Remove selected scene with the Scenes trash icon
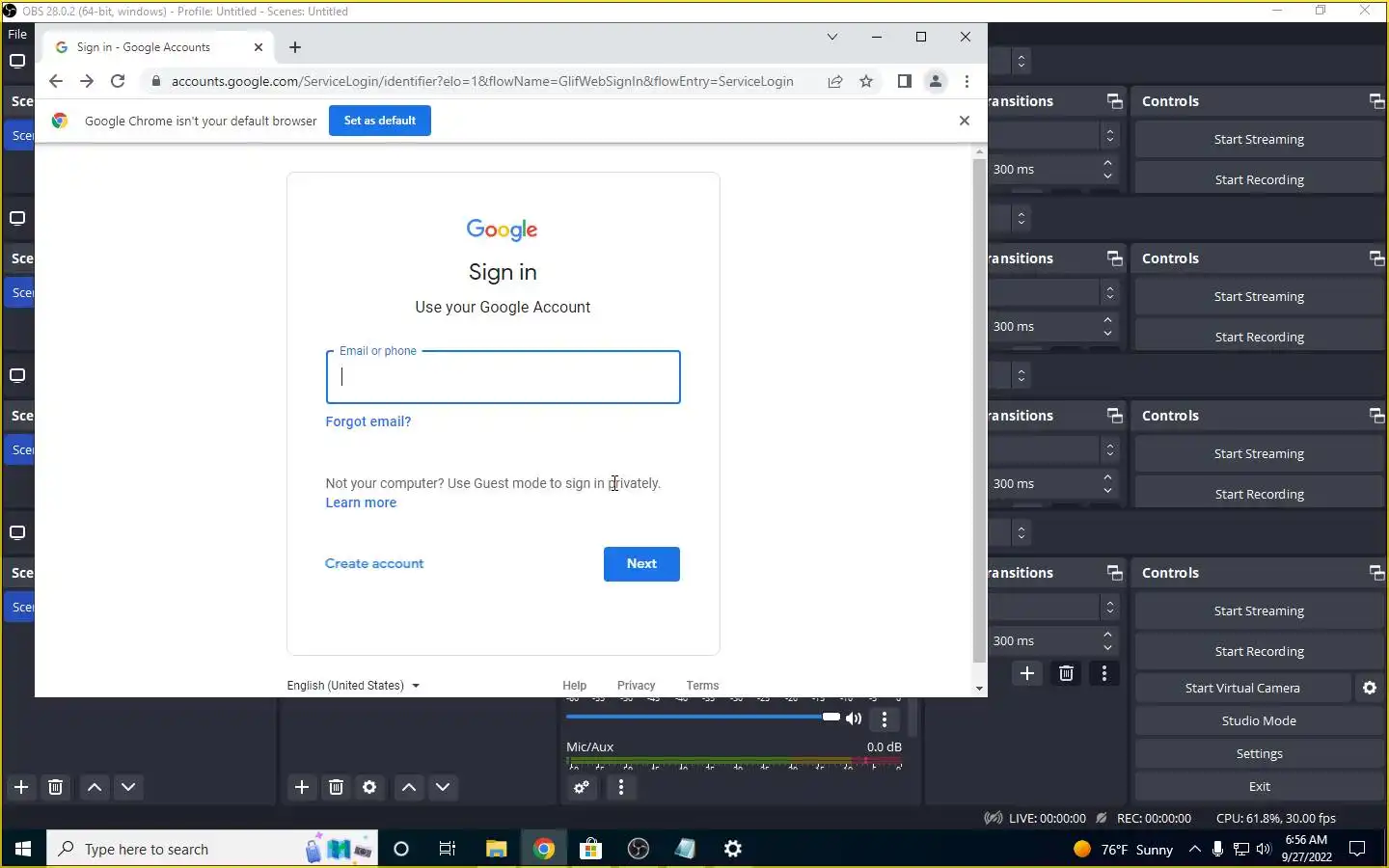 click(55, 787)
